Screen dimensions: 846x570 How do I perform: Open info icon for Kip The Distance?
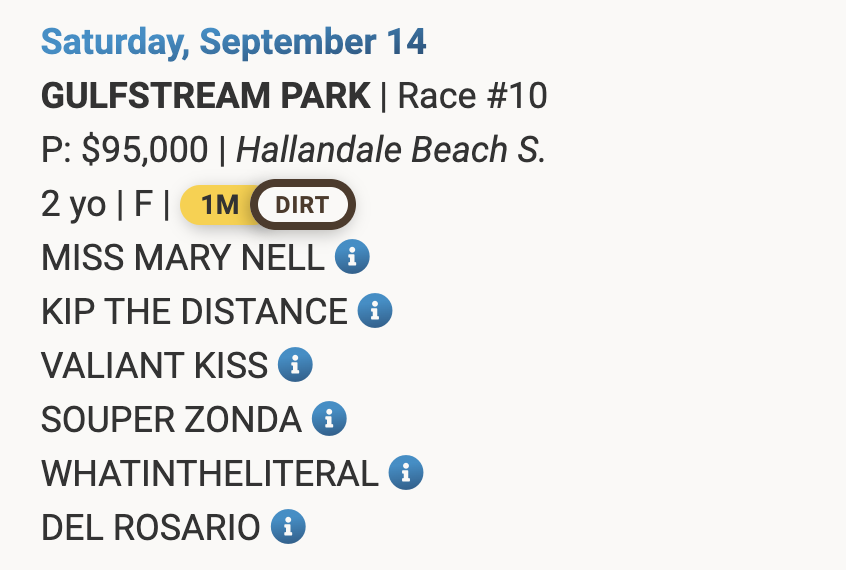(x=375, y=310)
